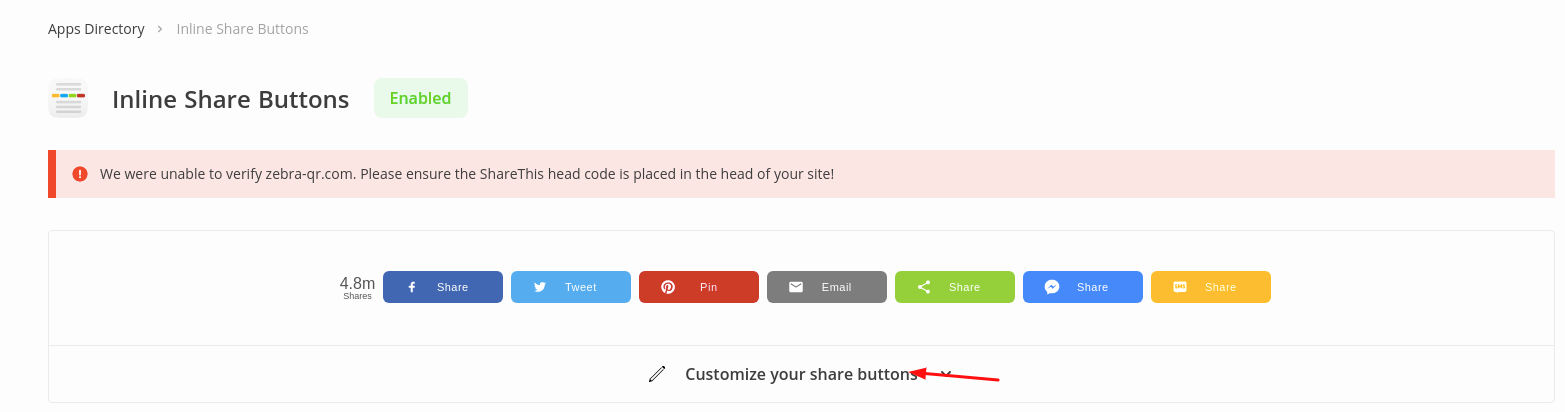Image resolution: width=1565 pixels, height=412 pixels.
Task: Go to Apps Directory breadcrumb
Action: [96, 29]
